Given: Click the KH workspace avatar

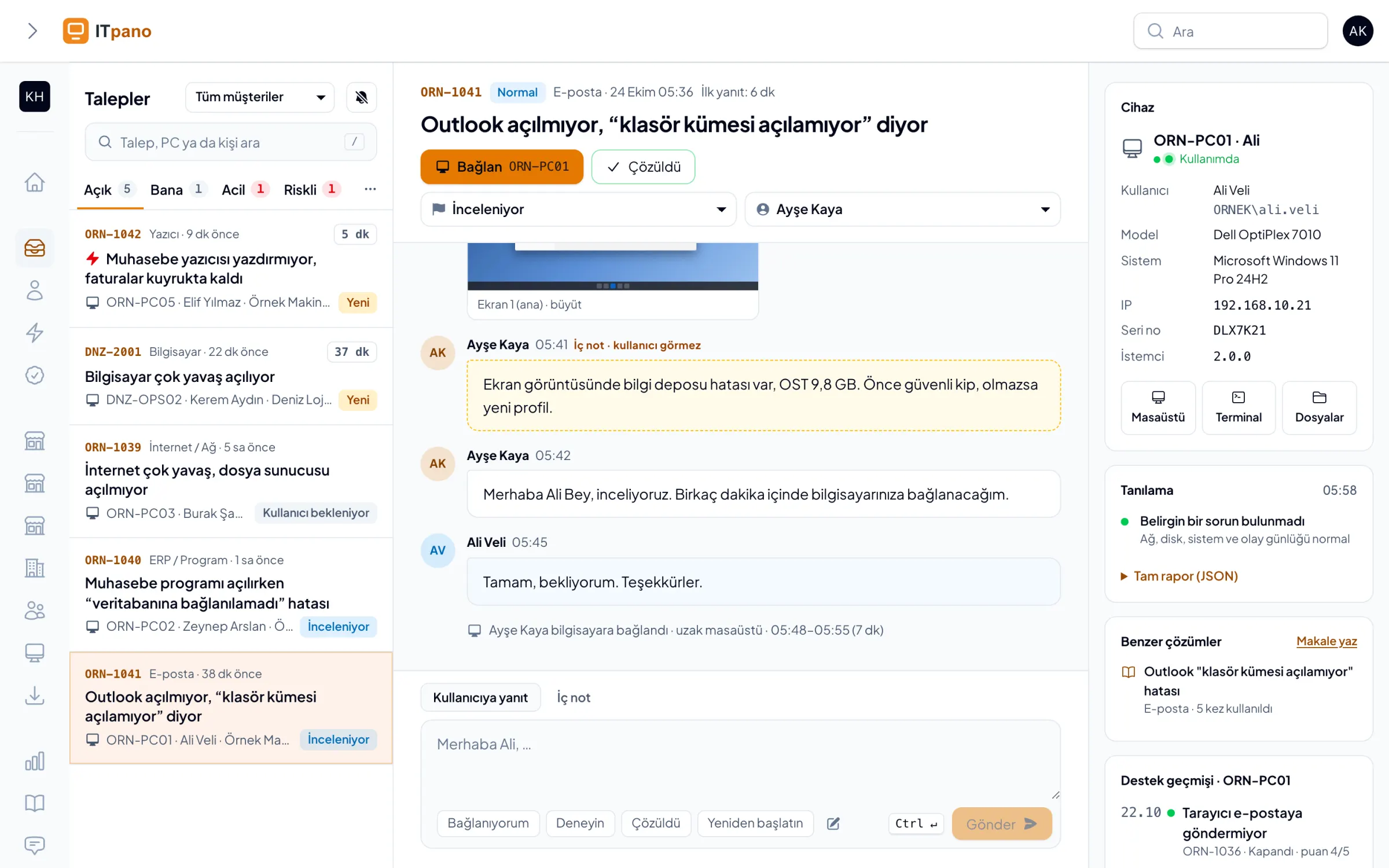Looking at the screenshot, I should [35, 97].
